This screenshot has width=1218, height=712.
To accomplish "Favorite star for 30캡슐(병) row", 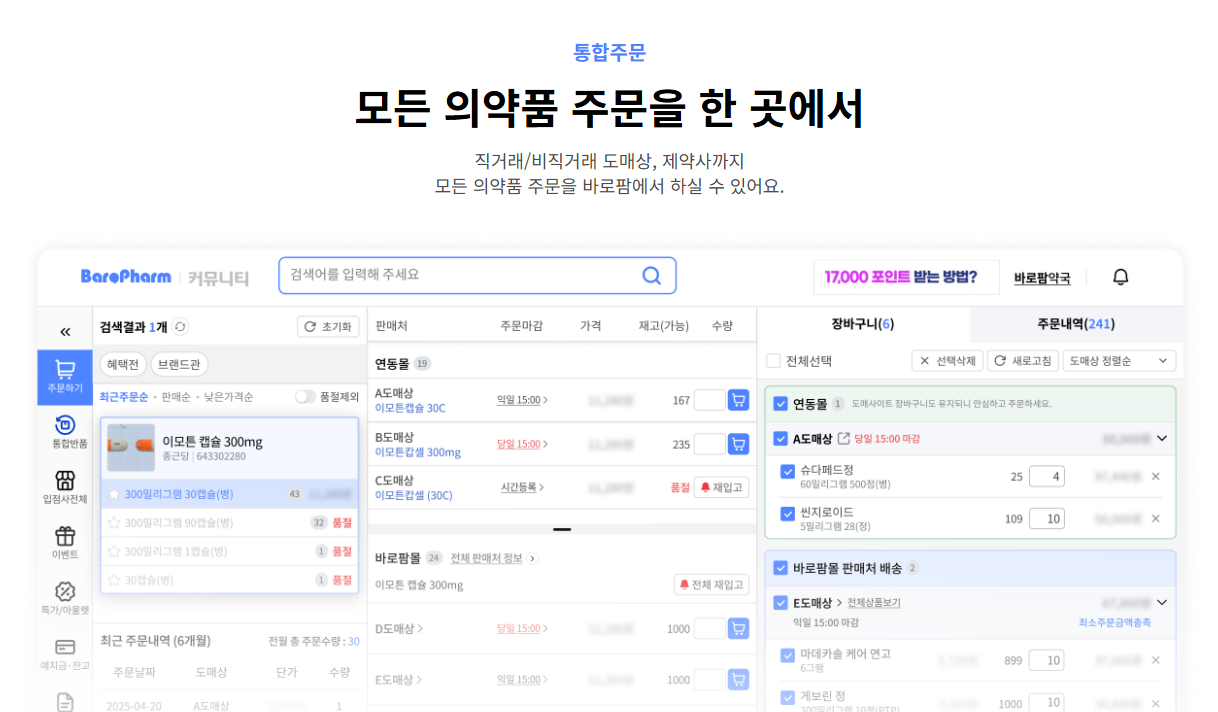I will 114,580.
